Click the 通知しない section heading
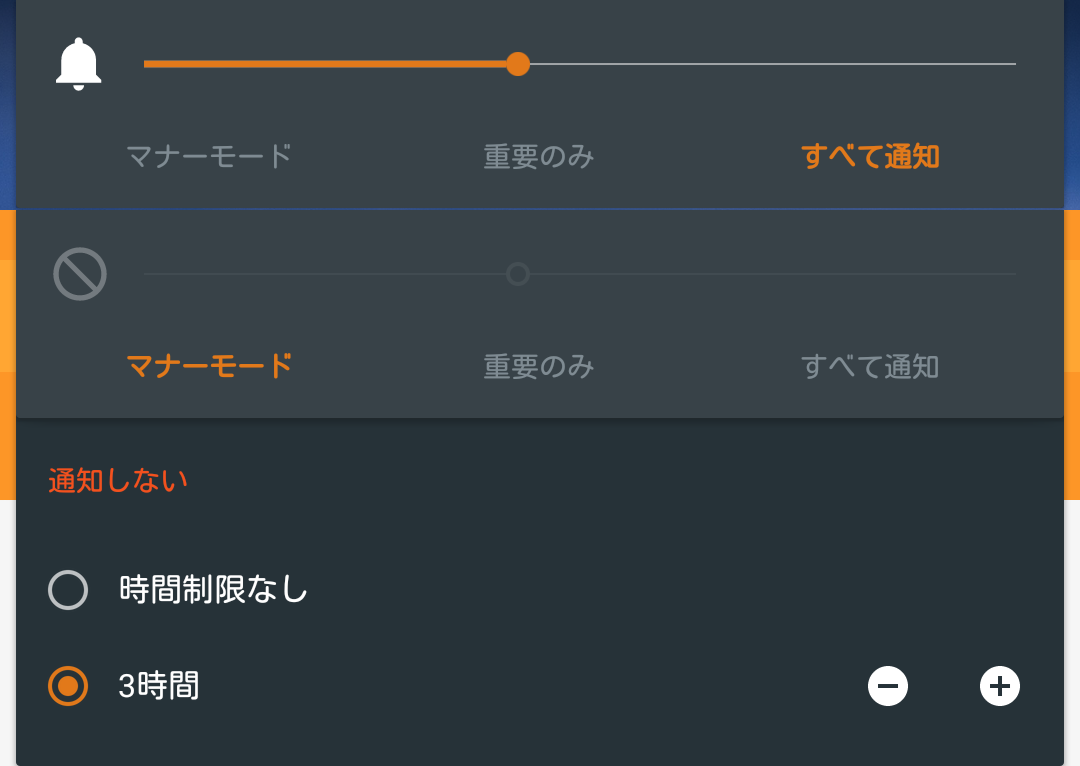The image size is (1080, 766). (x=118, y=481)
